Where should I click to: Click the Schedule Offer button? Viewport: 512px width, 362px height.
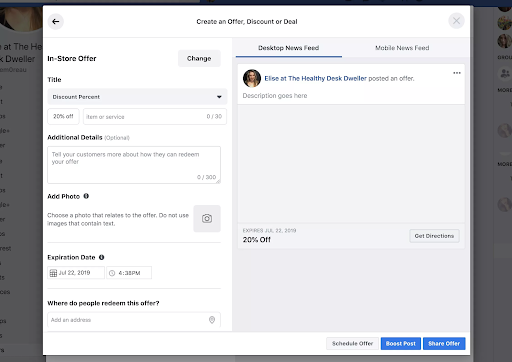point(352,343)
